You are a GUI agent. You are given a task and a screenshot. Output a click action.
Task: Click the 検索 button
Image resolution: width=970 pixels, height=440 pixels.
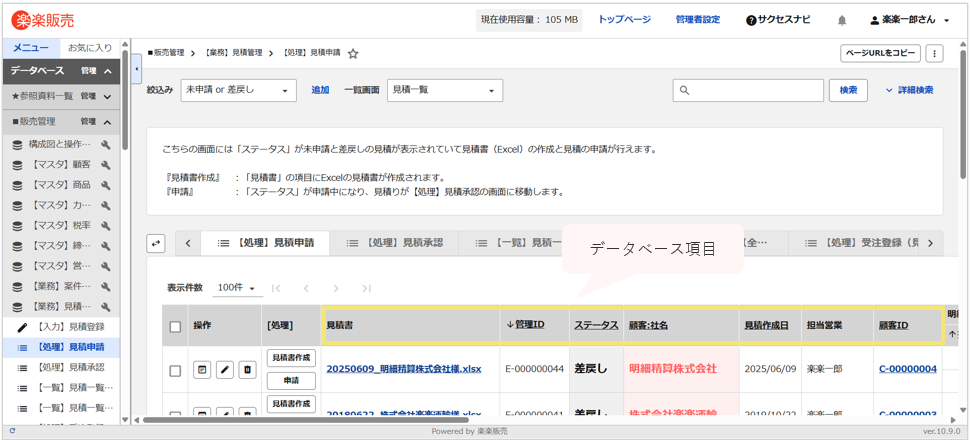tap(848, 90)
